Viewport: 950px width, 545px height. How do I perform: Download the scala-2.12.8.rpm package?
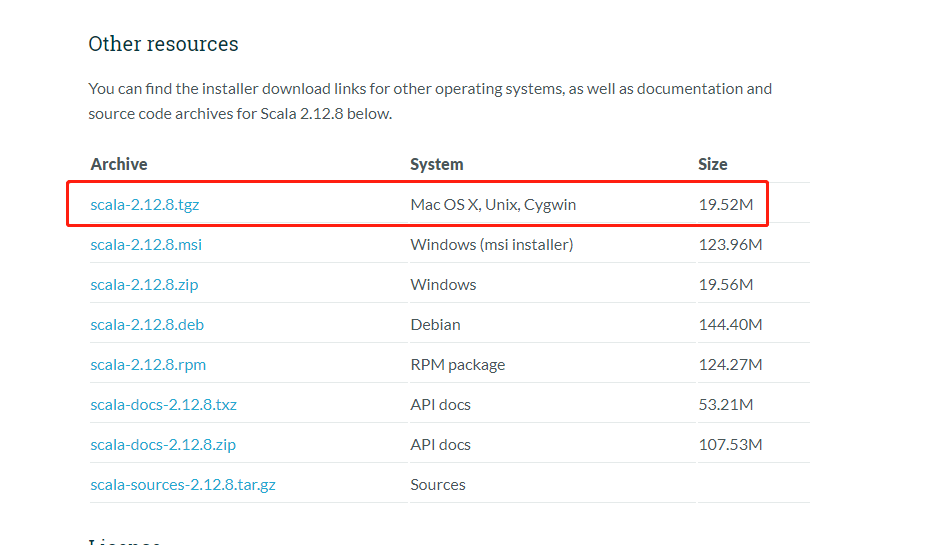point(148,365)
